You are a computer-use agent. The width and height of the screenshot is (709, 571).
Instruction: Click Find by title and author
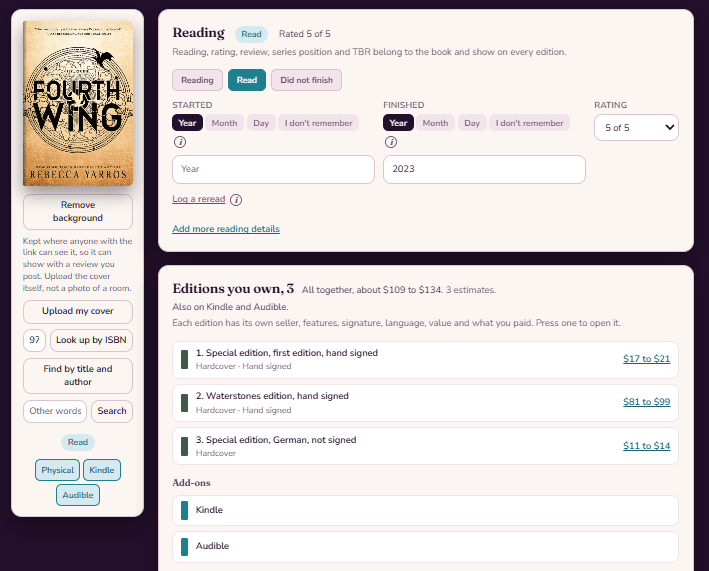(x=78, y=376)
